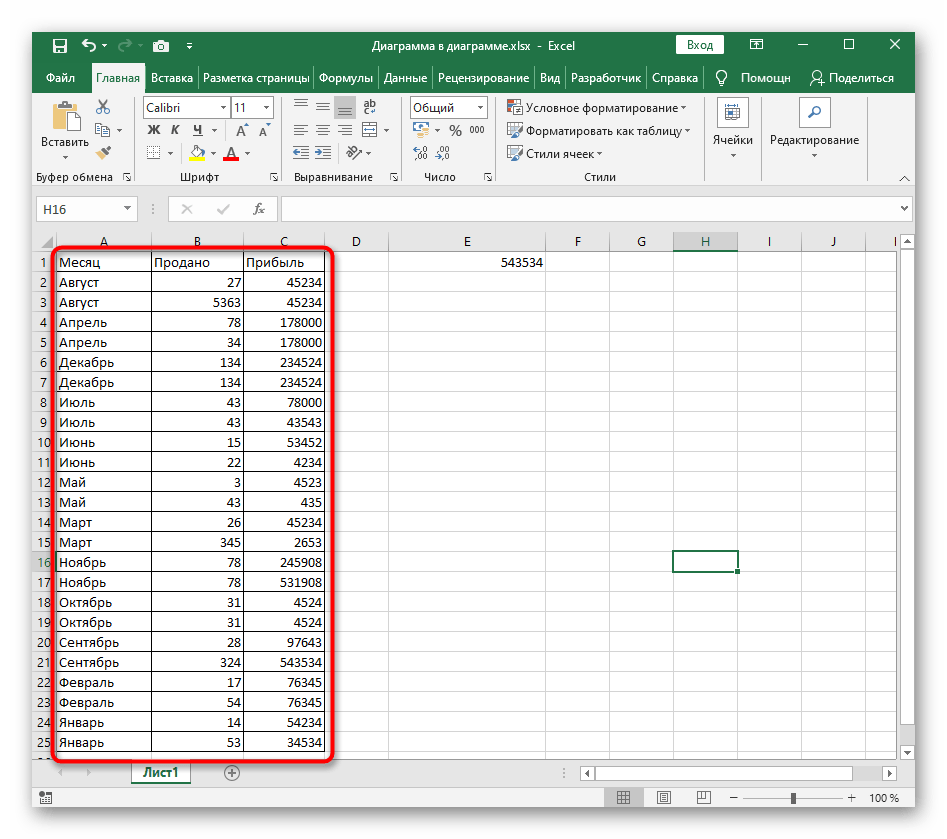
Task: Click accounting number format icon
Action: click(x=421, y=130)
